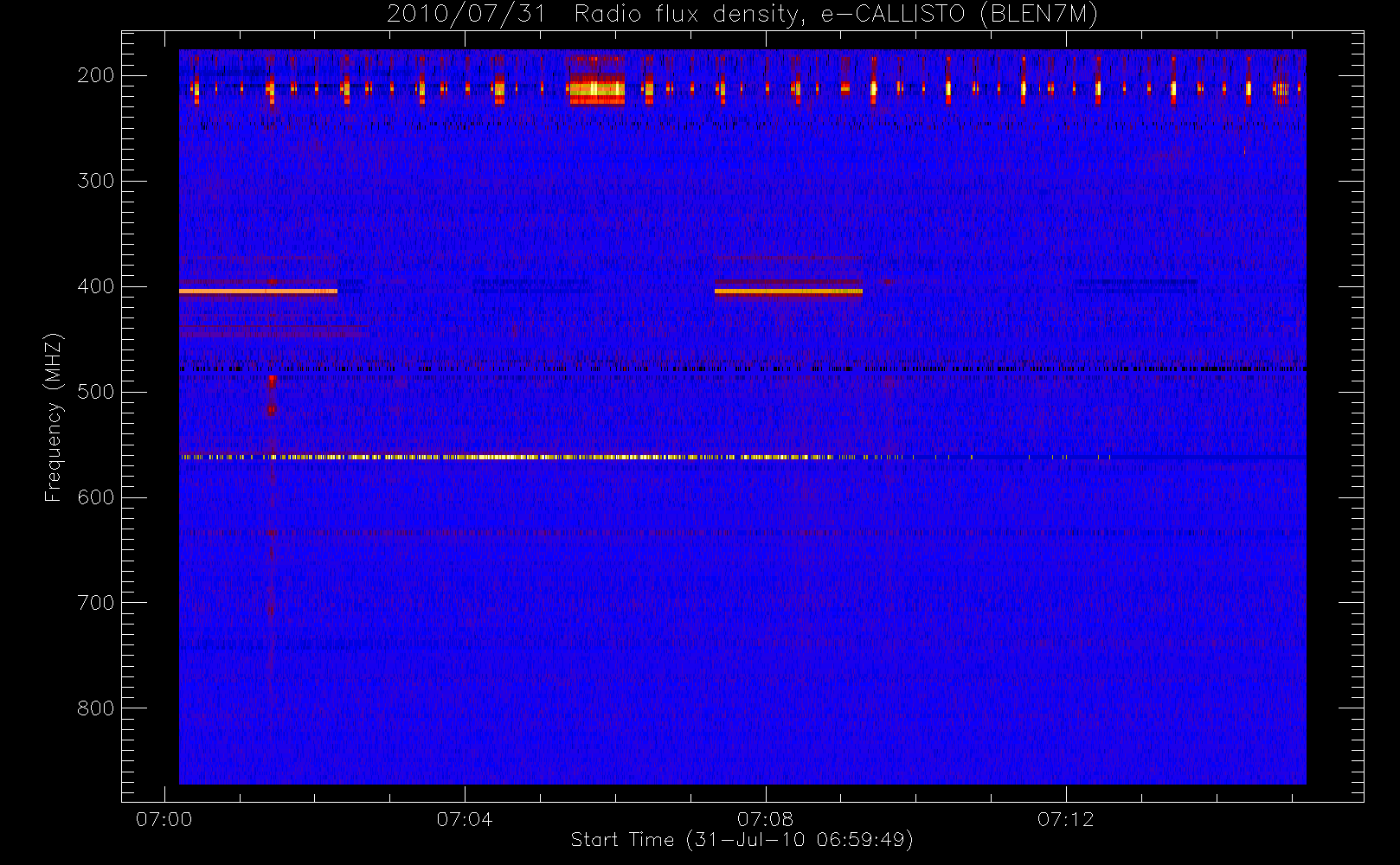
Task: Click the 07:08 time tick label
Action: pos(765,819)
